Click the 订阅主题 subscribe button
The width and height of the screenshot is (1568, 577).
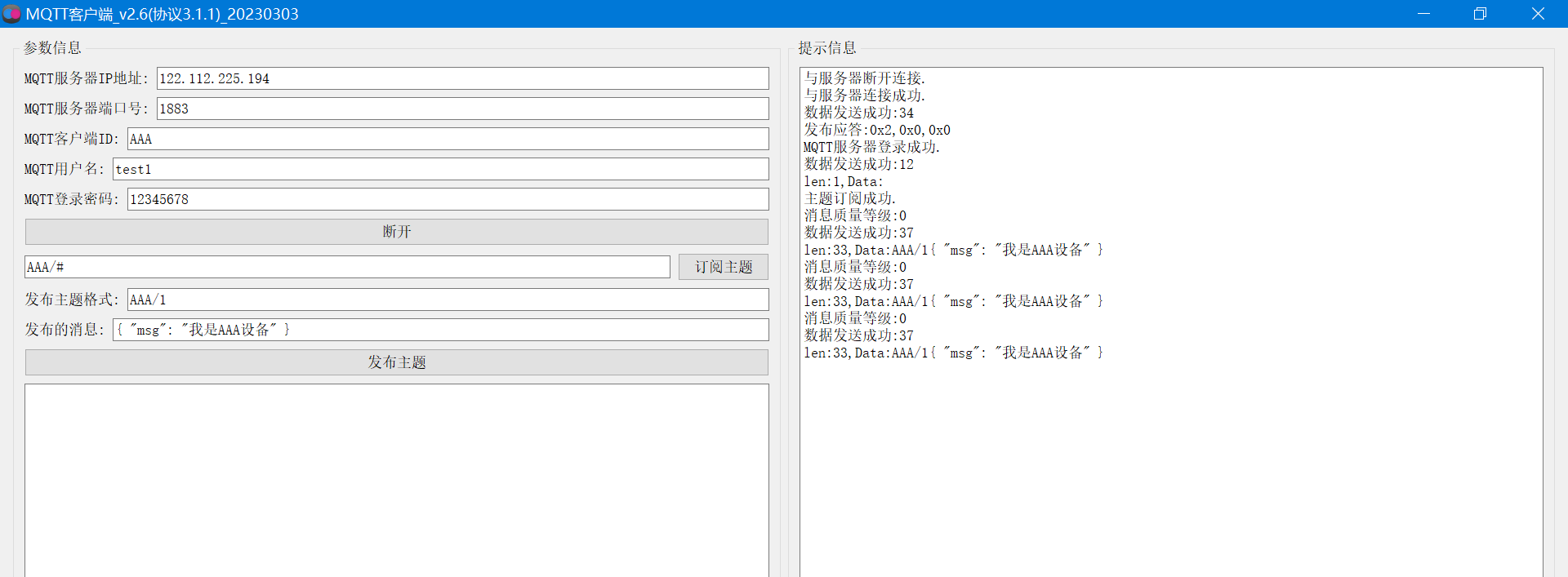tap(724, 267)
